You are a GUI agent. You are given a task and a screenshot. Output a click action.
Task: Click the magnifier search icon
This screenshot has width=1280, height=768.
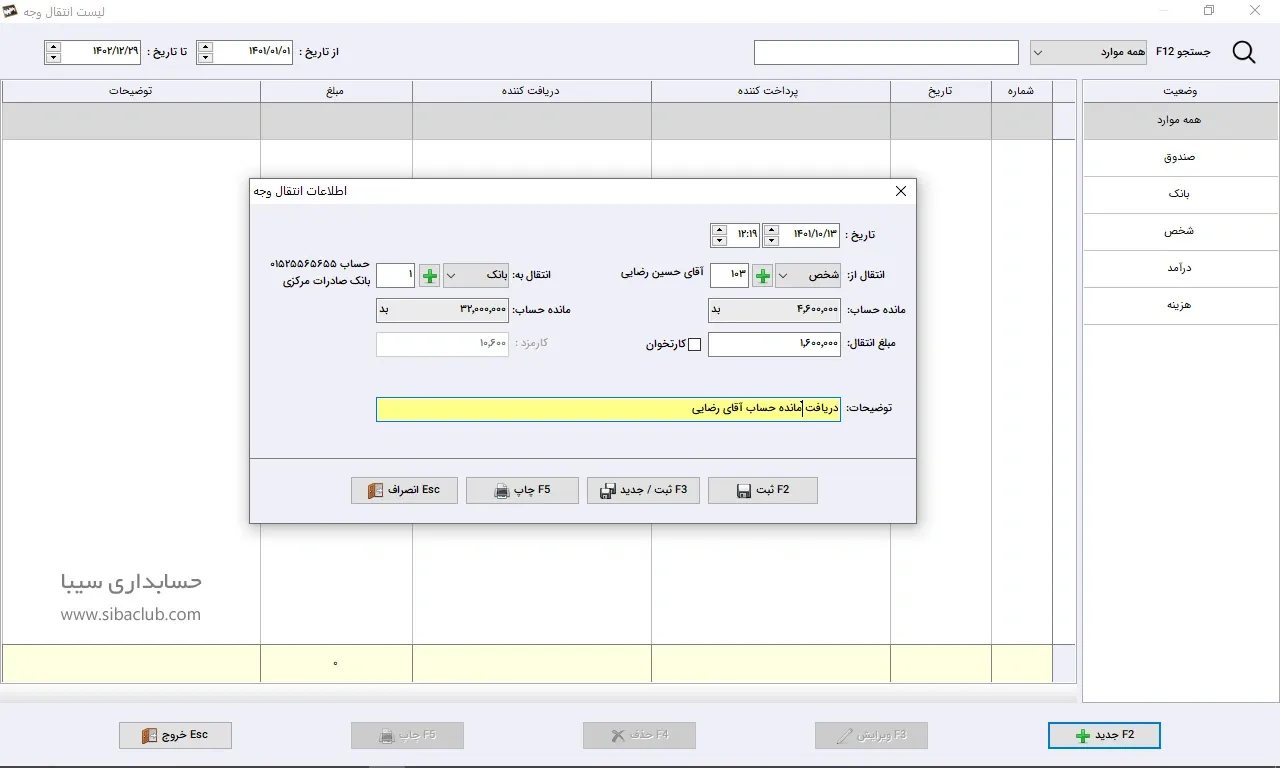[1243, 53]
